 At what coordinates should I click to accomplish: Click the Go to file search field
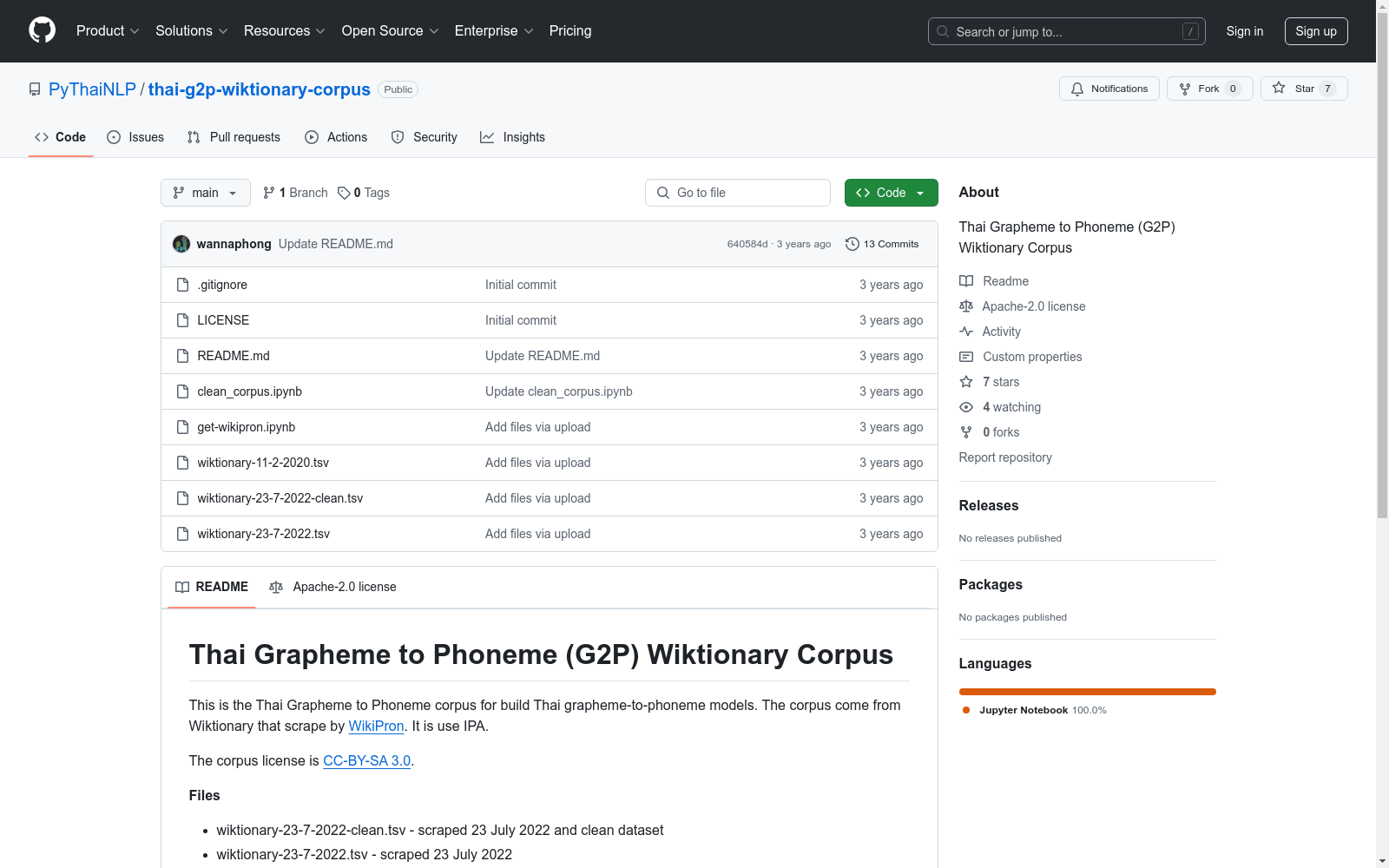tap(738, 193)
